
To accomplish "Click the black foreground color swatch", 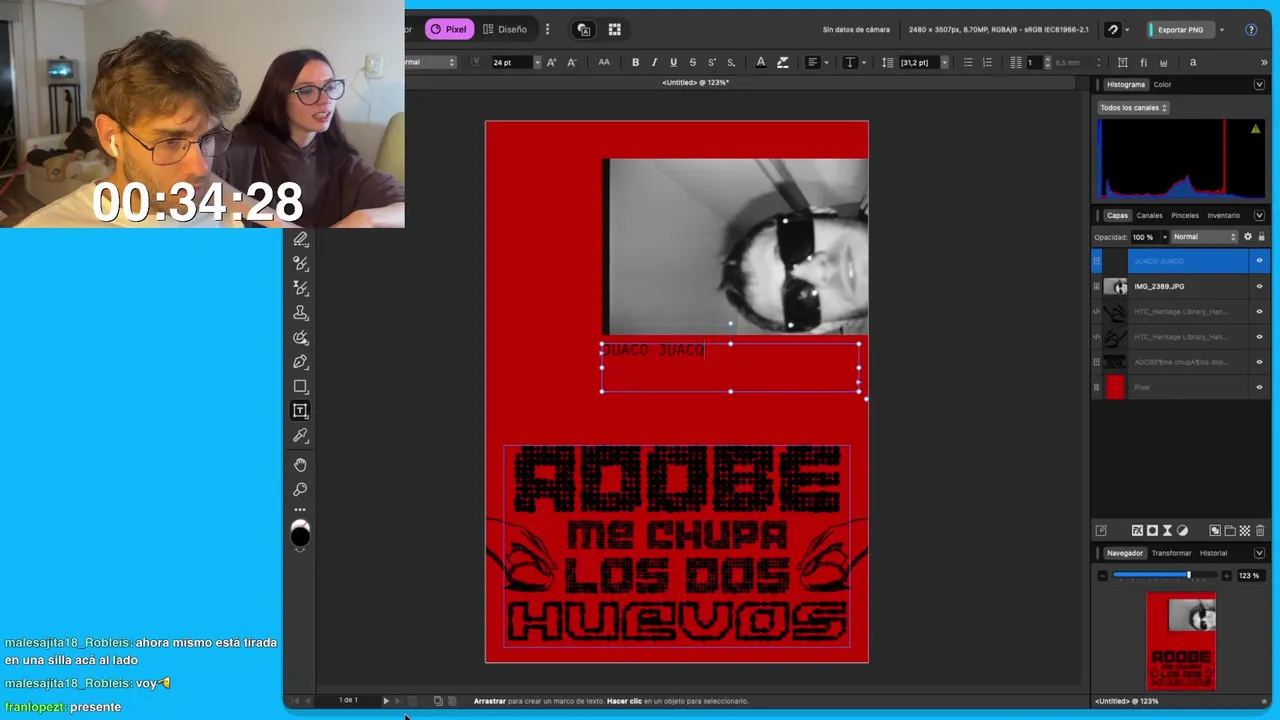I will [300, 536].
